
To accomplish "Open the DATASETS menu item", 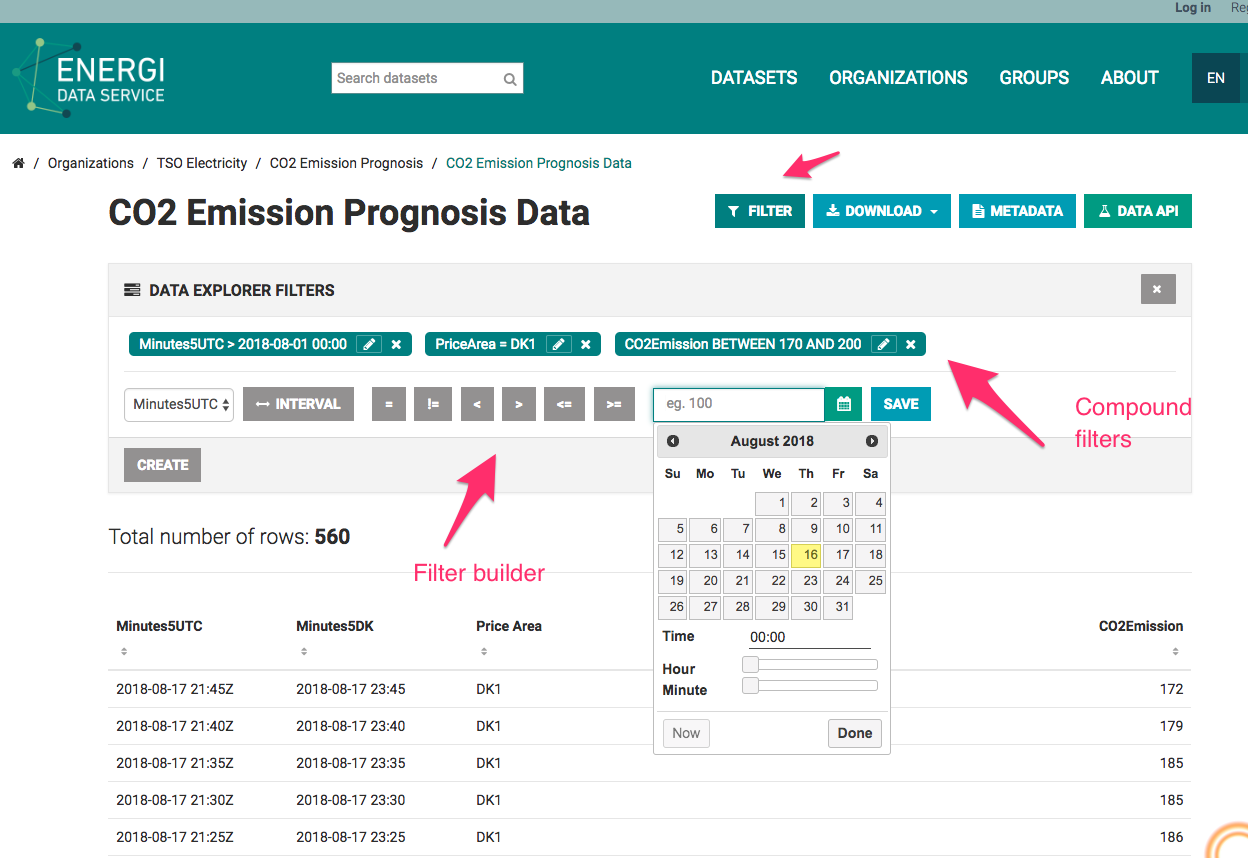I will click(753, 78).
